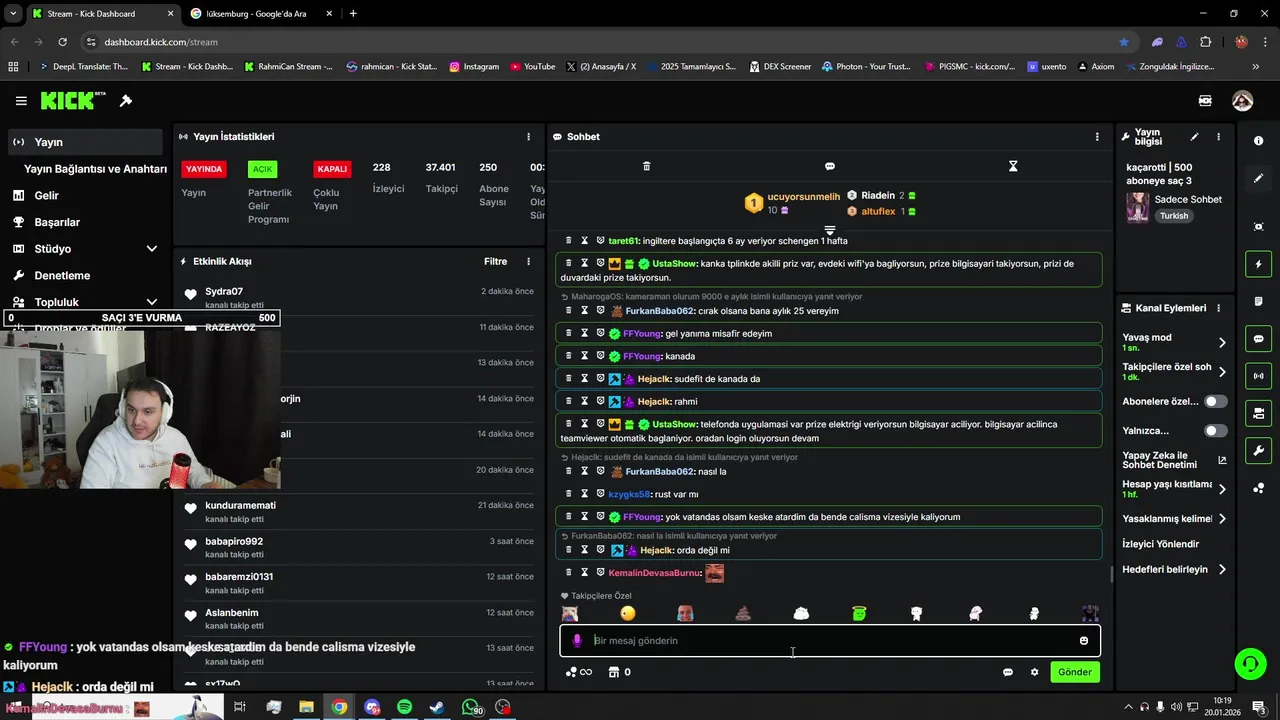Click the trash icon under the Sohbet header
Screen dimensions: 1280x720
tap(646, 166)
